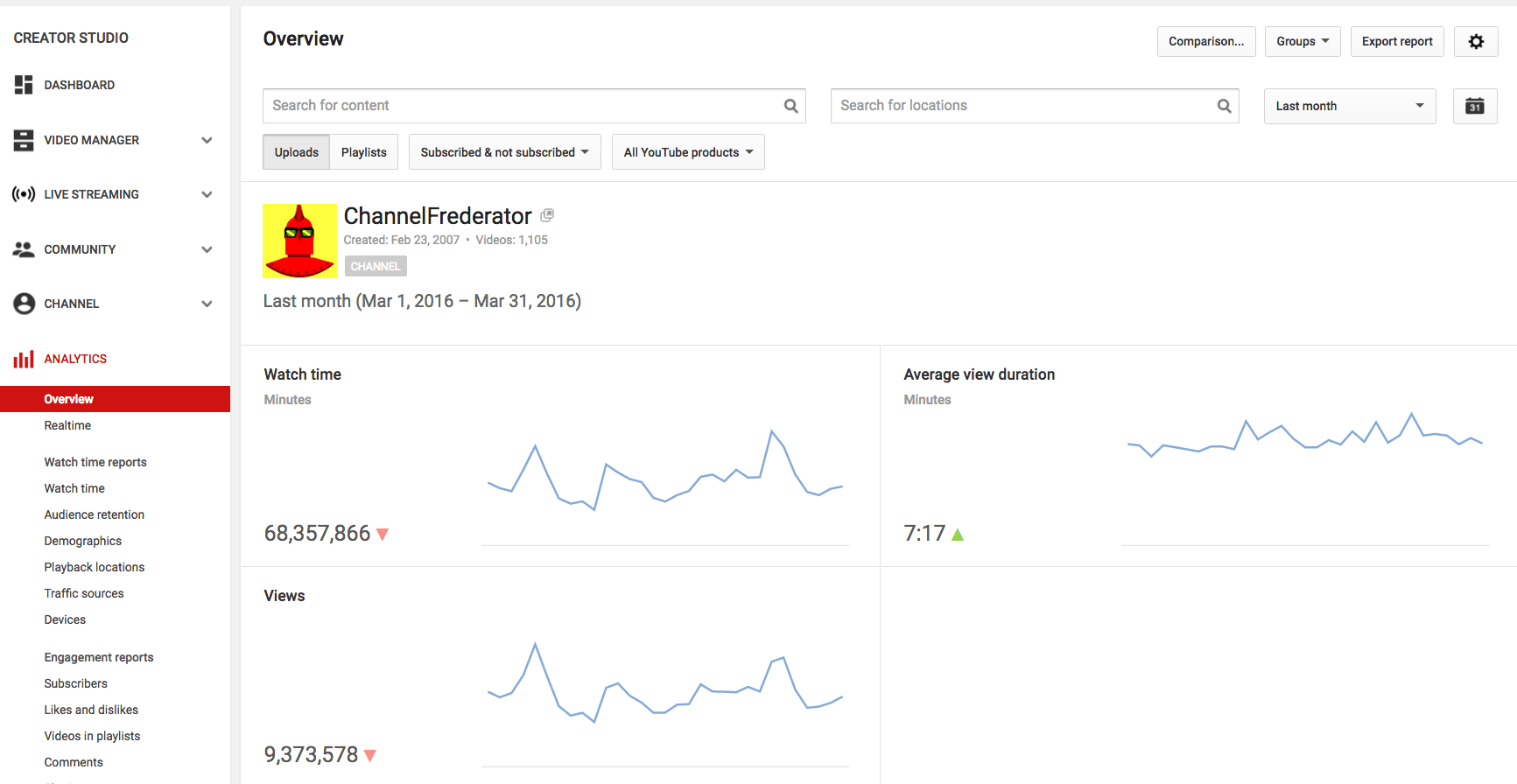
Task: Open Playback locations report
Action: (95, 567)
